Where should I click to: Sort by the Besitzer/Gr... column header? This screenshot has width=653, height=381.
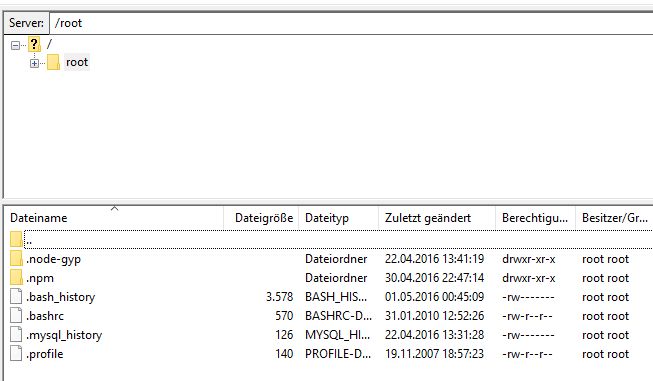[x=615, y=218]
